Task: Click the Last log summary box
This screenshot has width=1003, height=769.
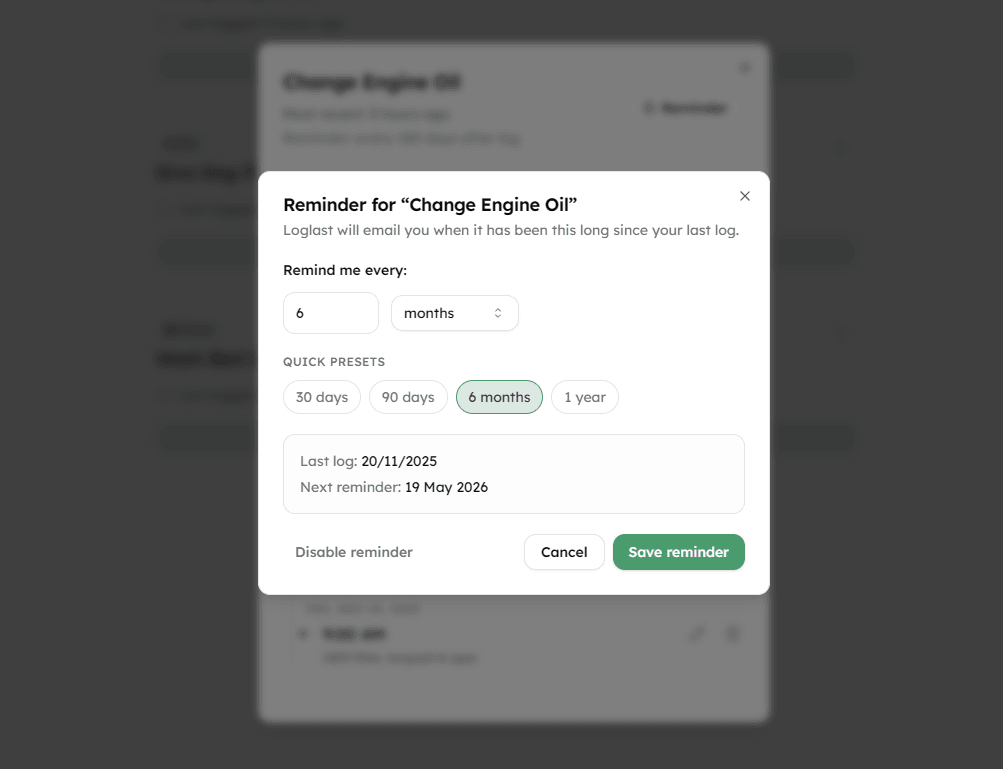Action: pyautogui.click(x=513, y=473)
